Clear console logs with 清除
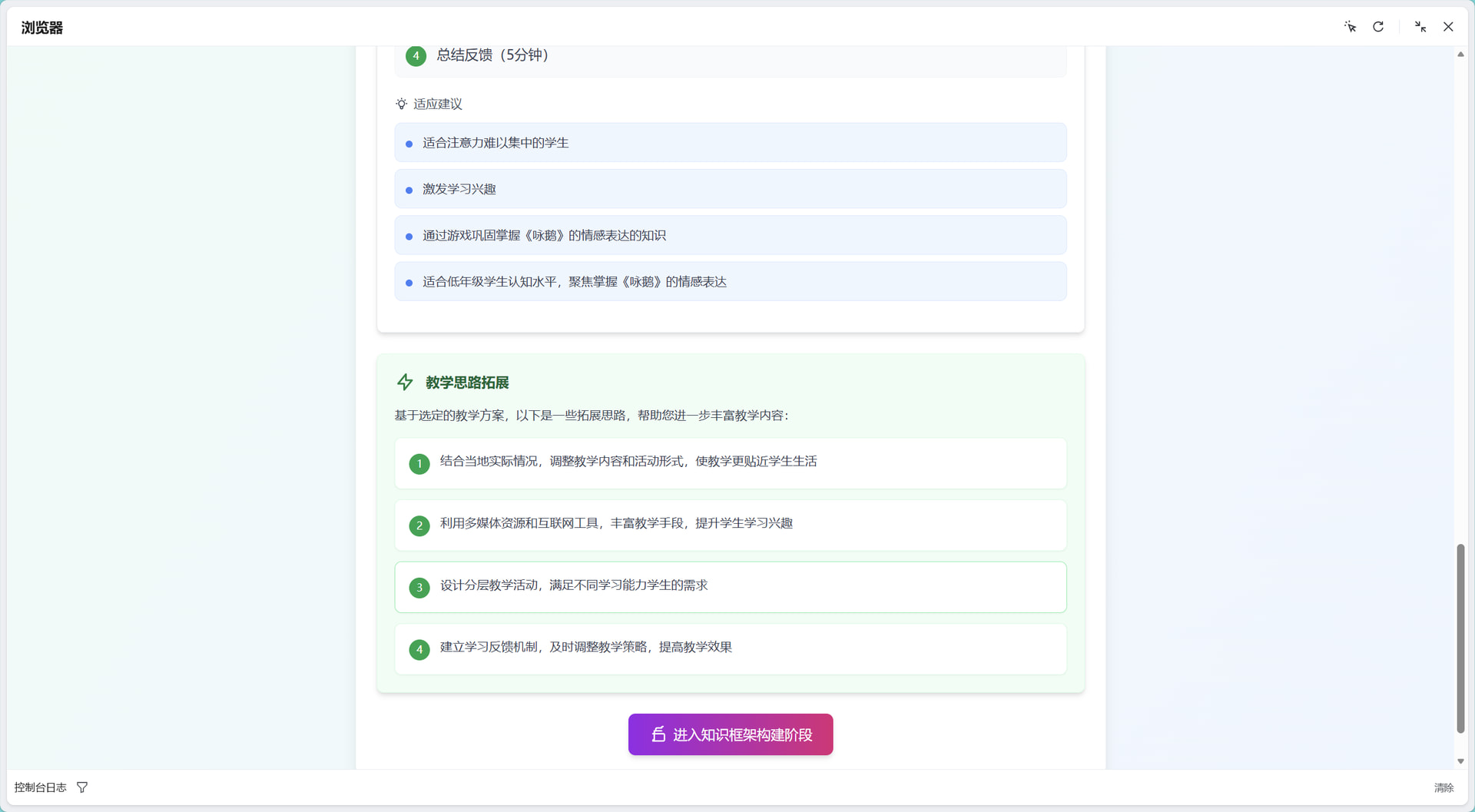Screen dimensions: 1475x812 click(x=1444, y=787)
